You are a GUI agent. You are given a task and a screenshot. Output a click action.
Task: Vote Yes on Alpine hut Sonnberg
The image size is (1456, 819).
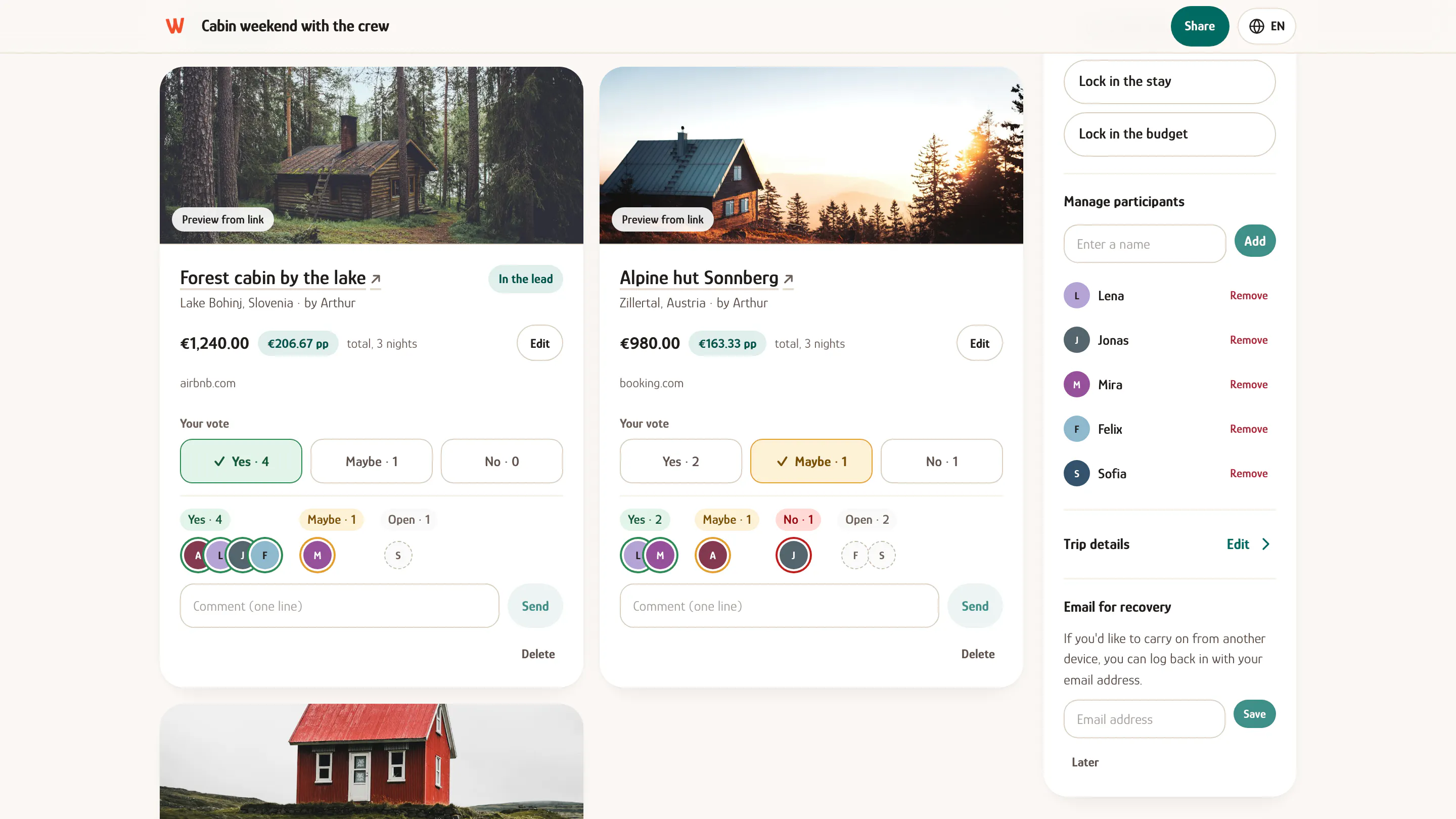click(x=680, y=461)
